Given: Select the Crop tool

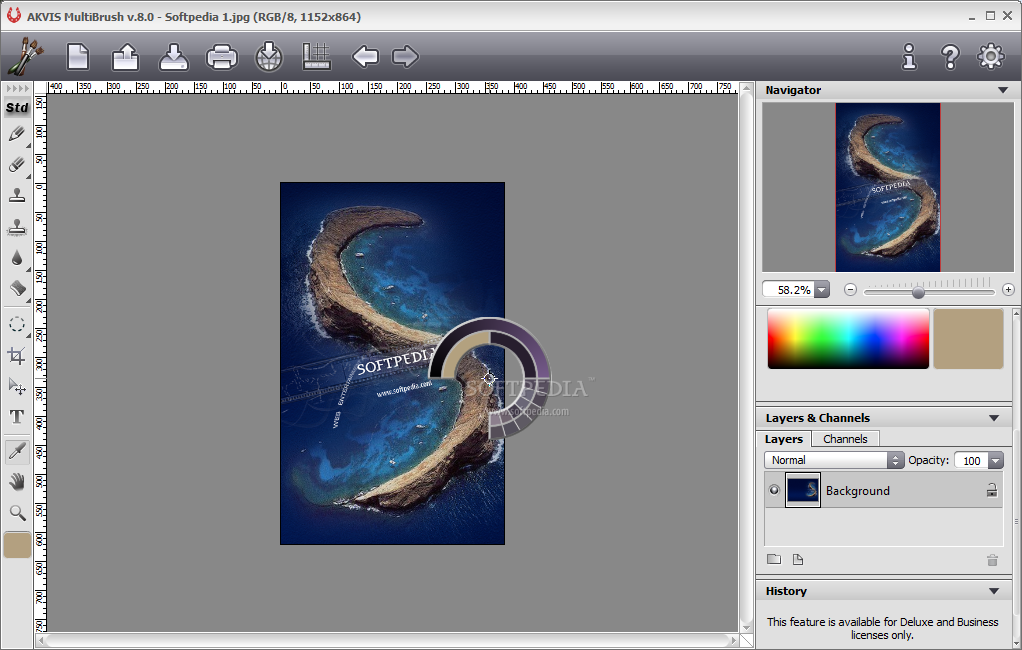Looking at the screenshot, I should (17, 355).
